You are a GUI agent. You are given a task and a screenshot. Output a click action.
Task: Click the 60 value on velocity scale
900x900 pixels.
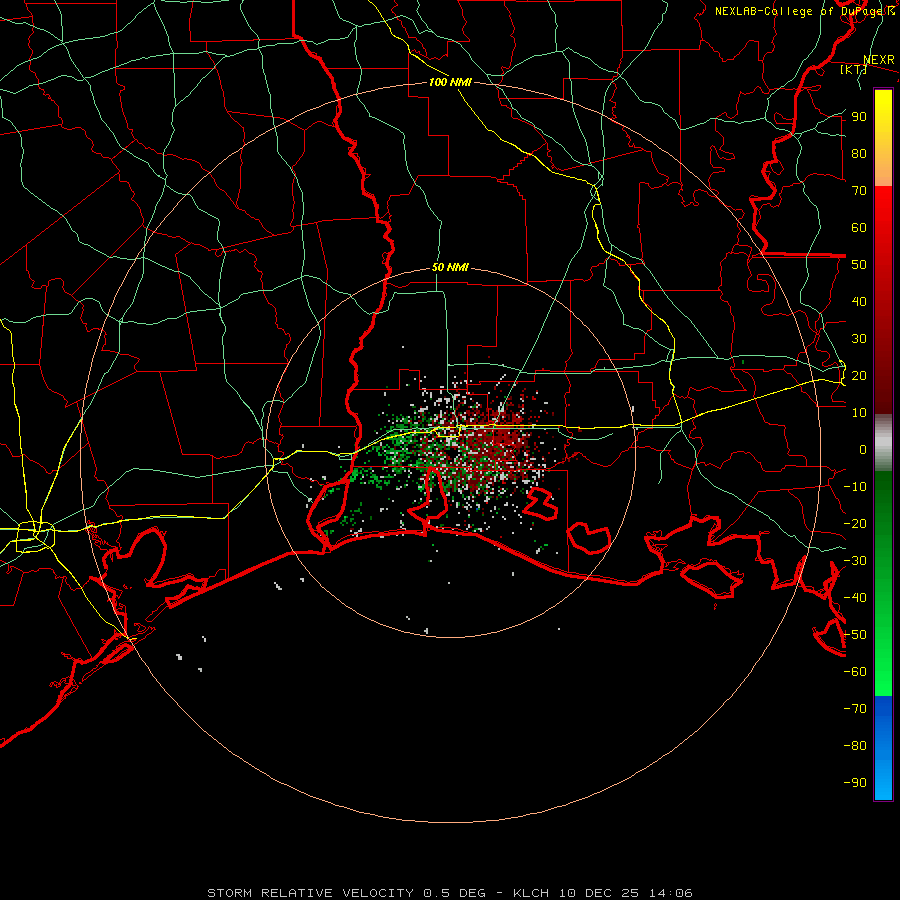coord(859,227)
